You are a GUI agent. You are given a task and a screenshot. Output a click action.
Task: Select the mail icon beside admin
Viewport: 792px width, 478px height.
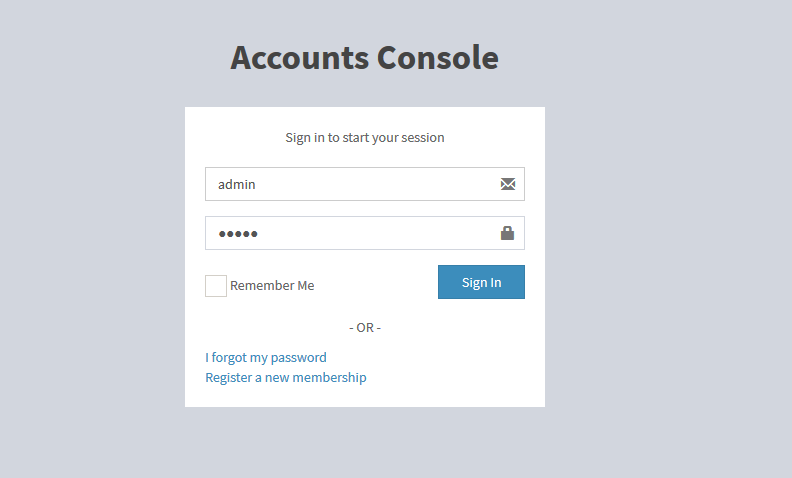click(508, 184)
